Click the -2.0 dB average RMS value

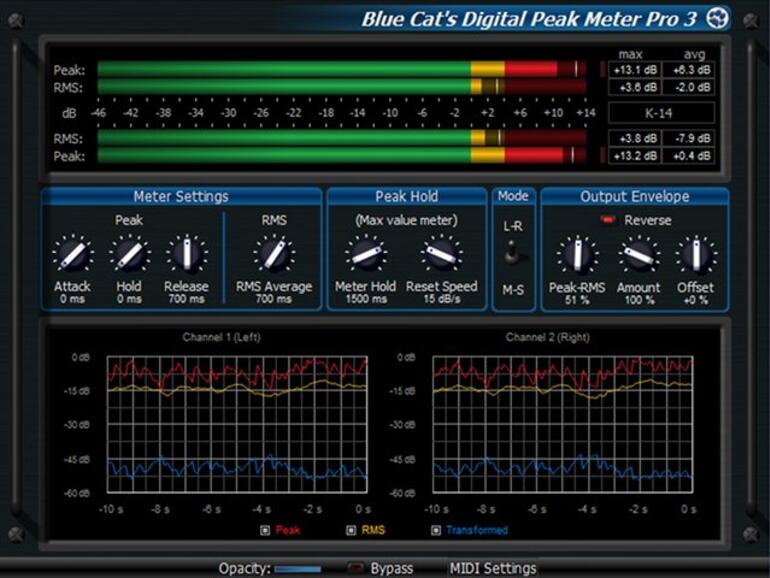(688, 87)
